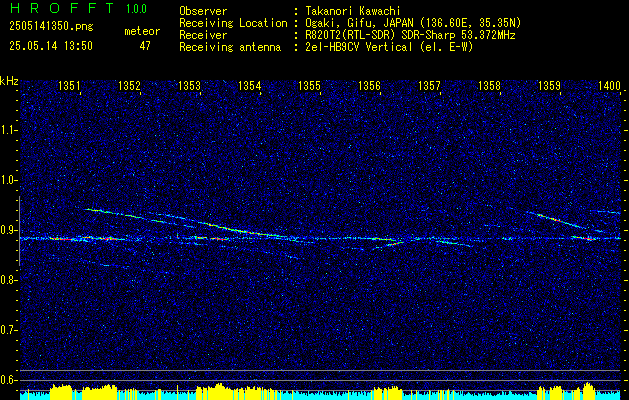Click the kHz axis unit label
The width and height of the screenshot is (629, 400).
click(x=9, y=81)
